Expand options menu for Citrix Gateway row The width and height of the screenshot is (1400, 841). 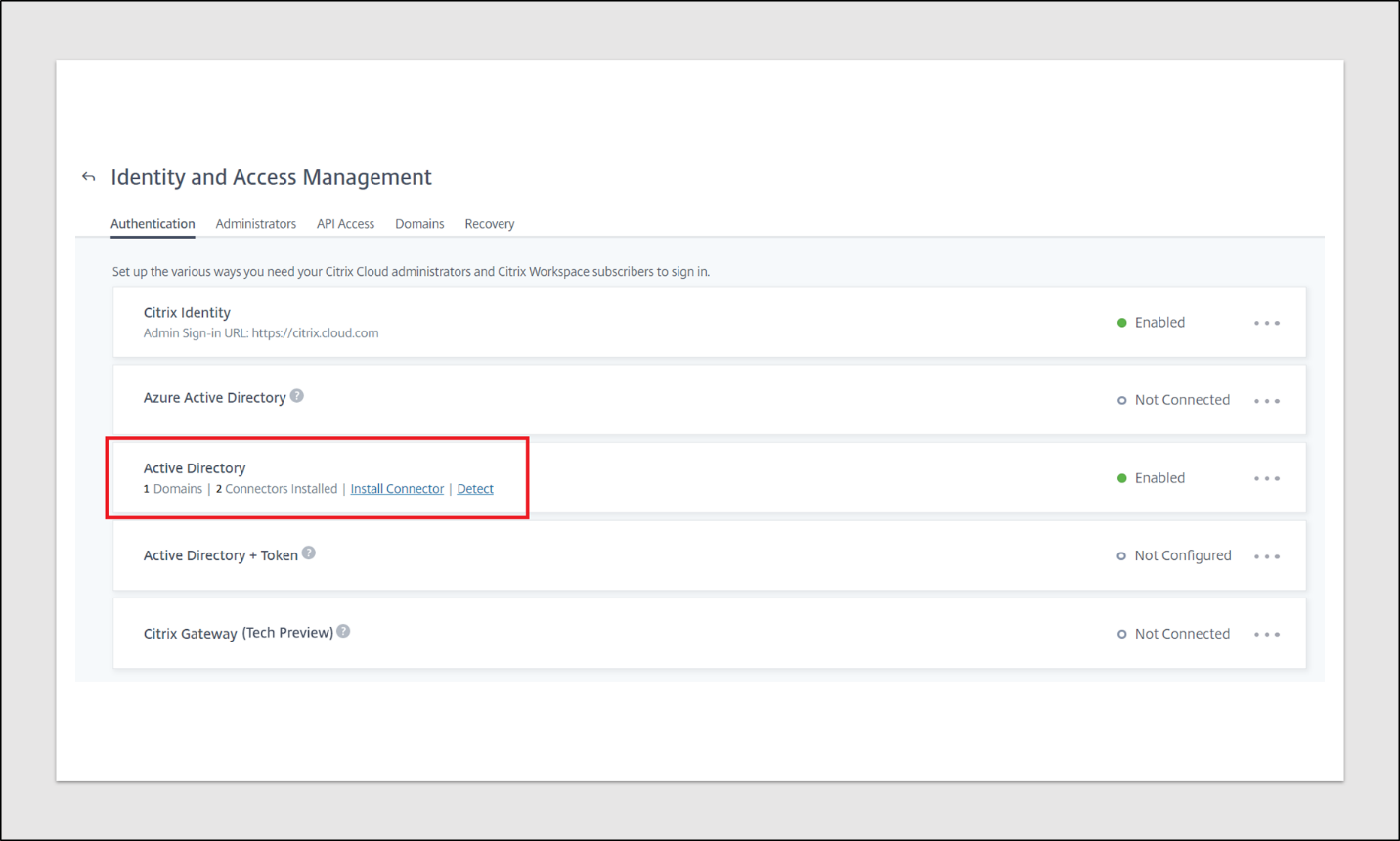pyautogui.click(x=1267, y=635)
